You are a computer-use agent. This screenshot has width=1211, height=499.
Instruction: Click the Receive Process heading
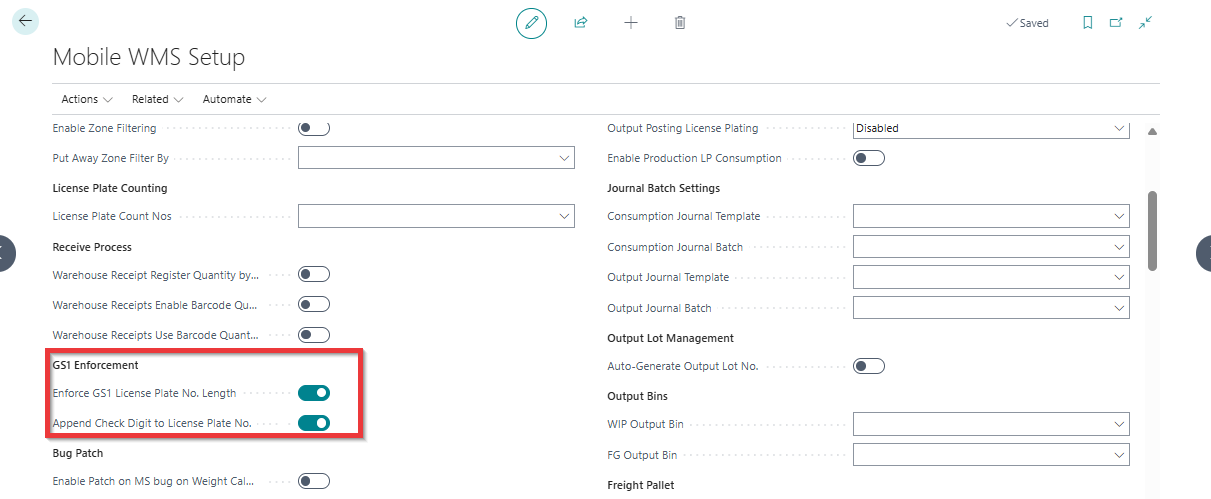coord(92,246)
